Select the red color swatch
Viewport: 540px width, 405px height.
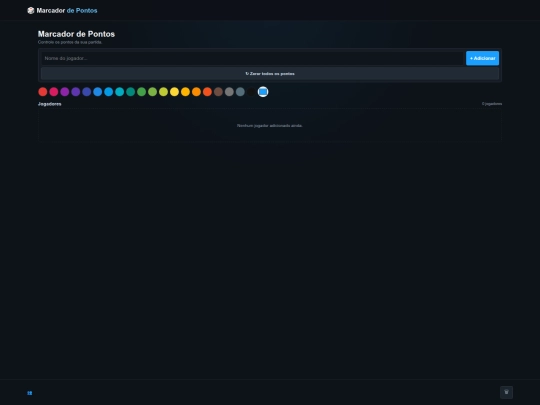[43, 92]
